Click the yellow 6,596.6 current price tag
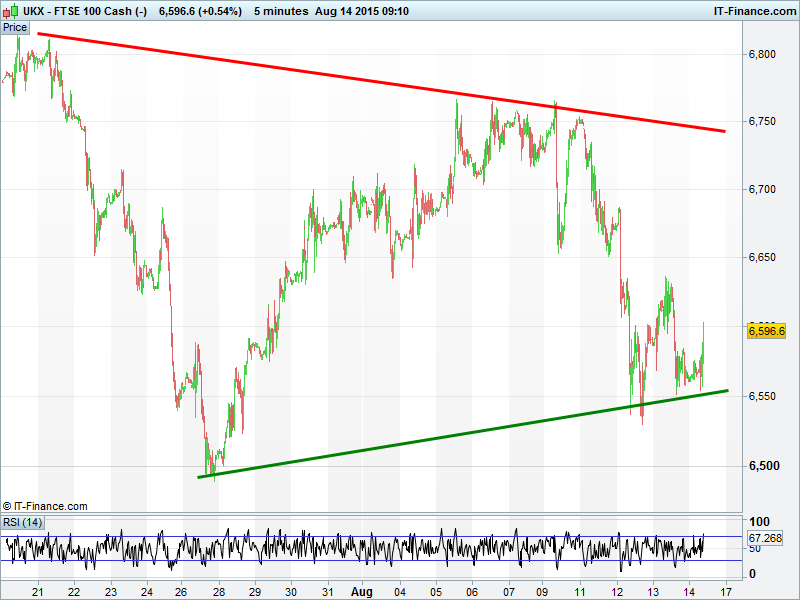Viewport: 800px width, 600px height. [x=767, y=331]
